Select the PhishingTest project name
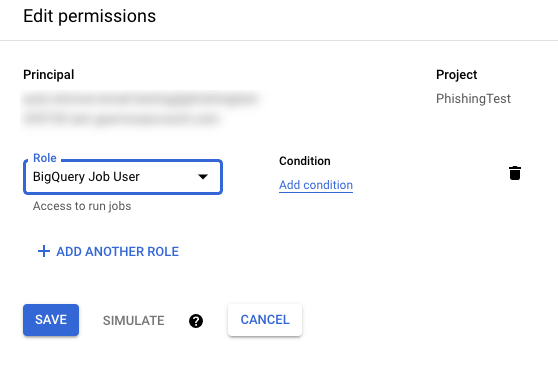The image size is (558, 380). tap(473, 99)
